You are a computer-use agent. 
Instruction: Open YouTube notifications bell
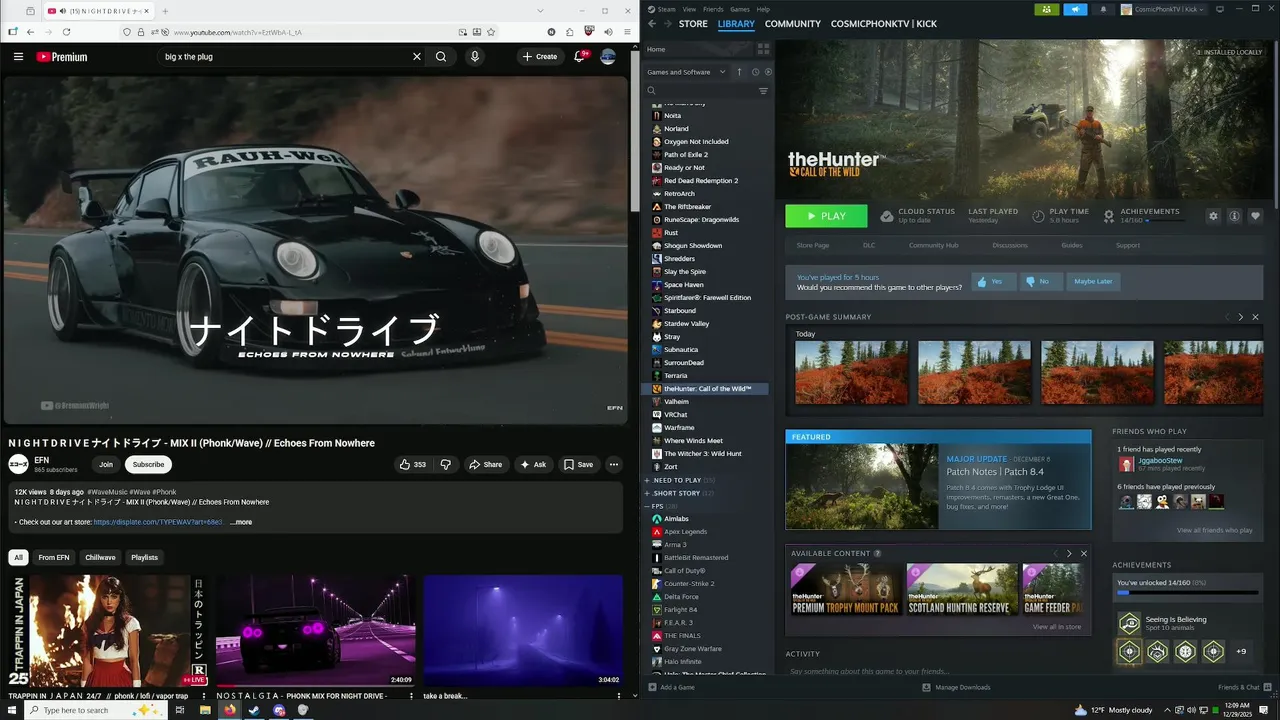pyautogui.click(x=579, y=57)
